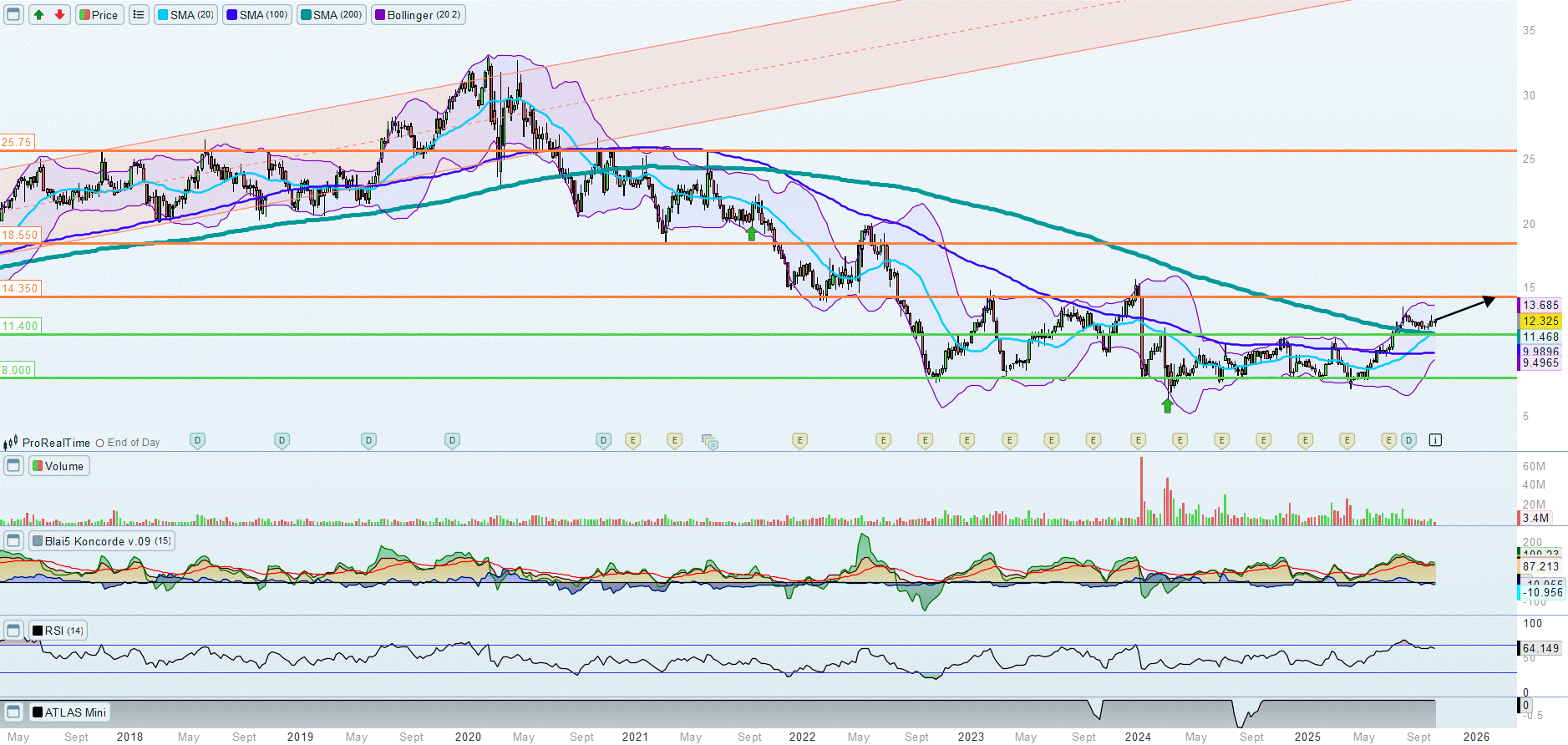Click the green up arrow in price toolbar
The height and width of the screenshot is (745, 1568).
pos(39,15)
